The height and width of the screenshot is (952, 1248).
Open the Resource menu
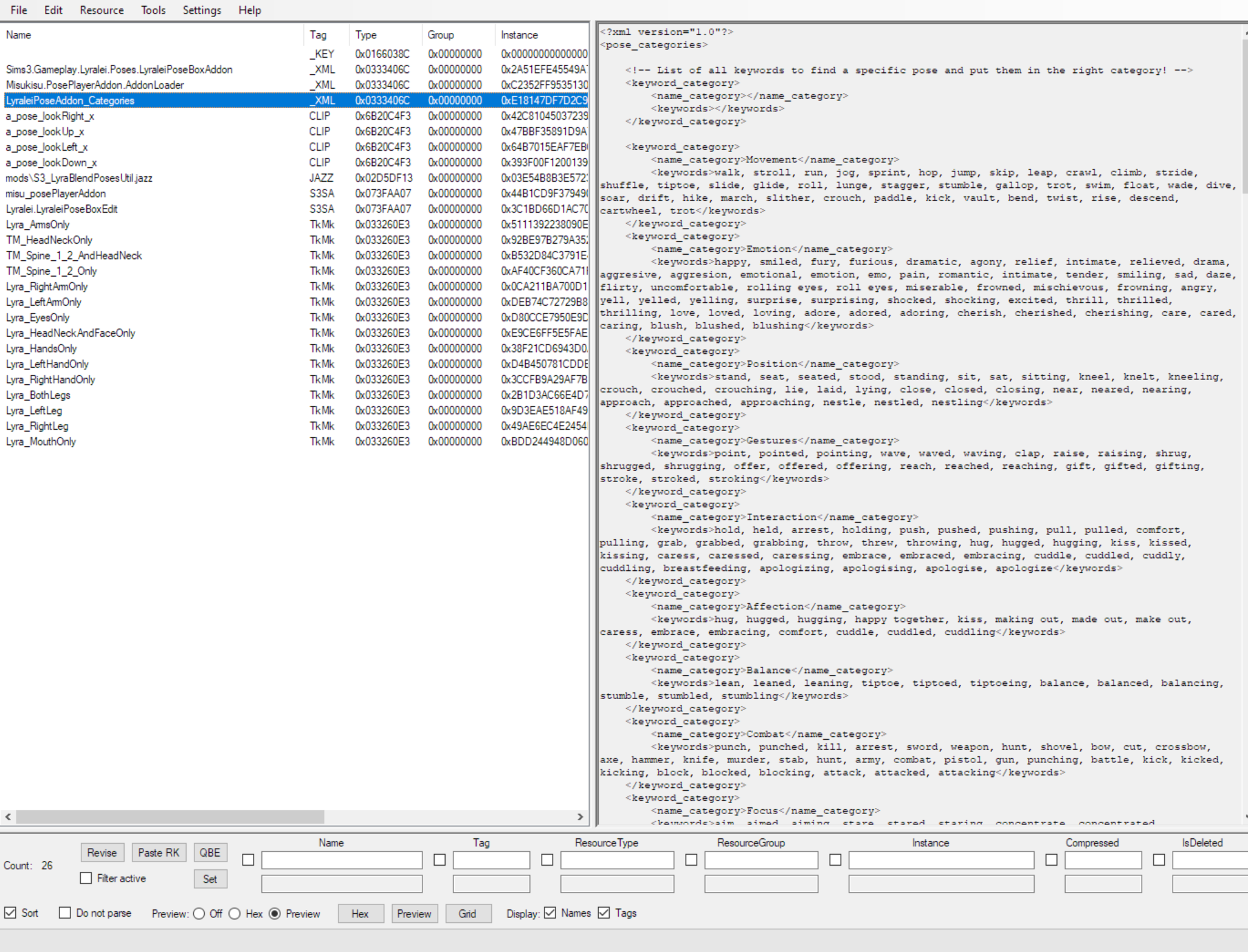(x=102, y=10)
